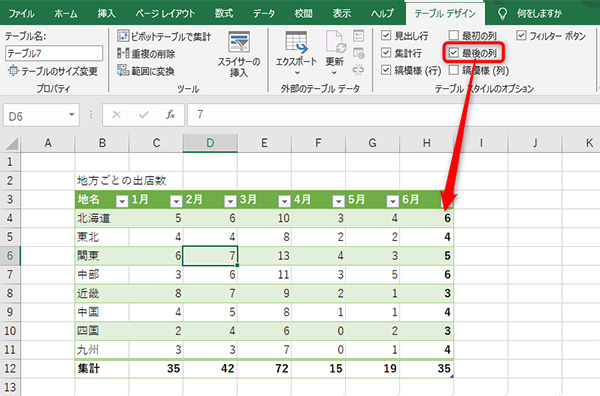Click the Open in Browser icon beside 更新
600x396 pixels.
[x=359, y=53]
